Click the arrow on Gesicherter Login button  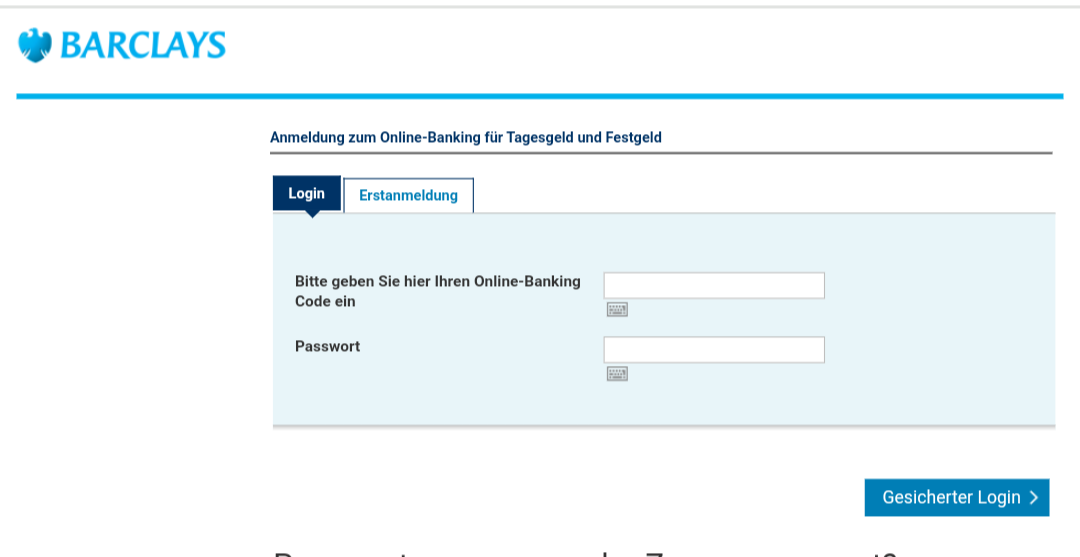coord(1034,498)
